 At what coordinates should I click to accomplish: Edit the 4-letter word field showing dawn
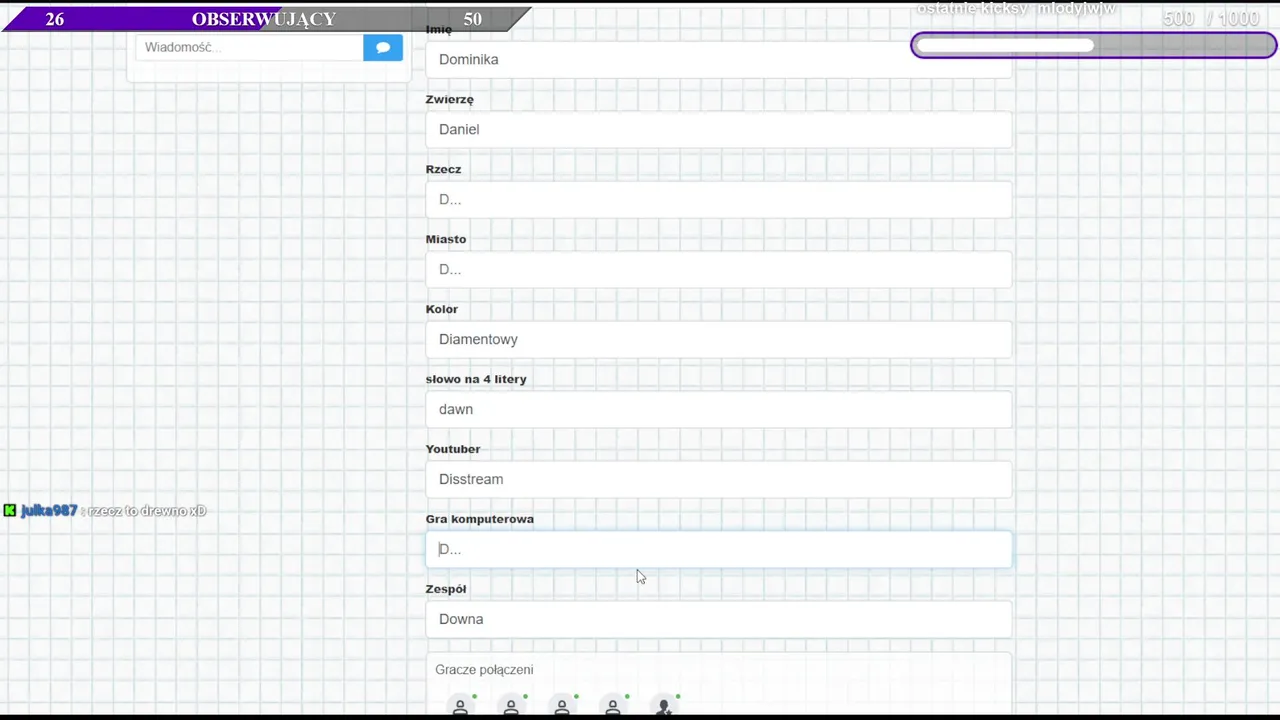(718, 409)
